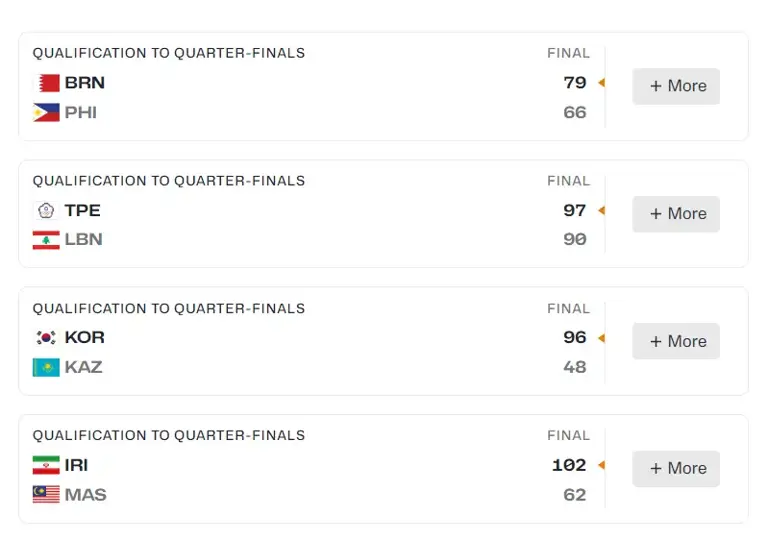
Task: Click the Bahrain flag icon
Action: point(46,83)
